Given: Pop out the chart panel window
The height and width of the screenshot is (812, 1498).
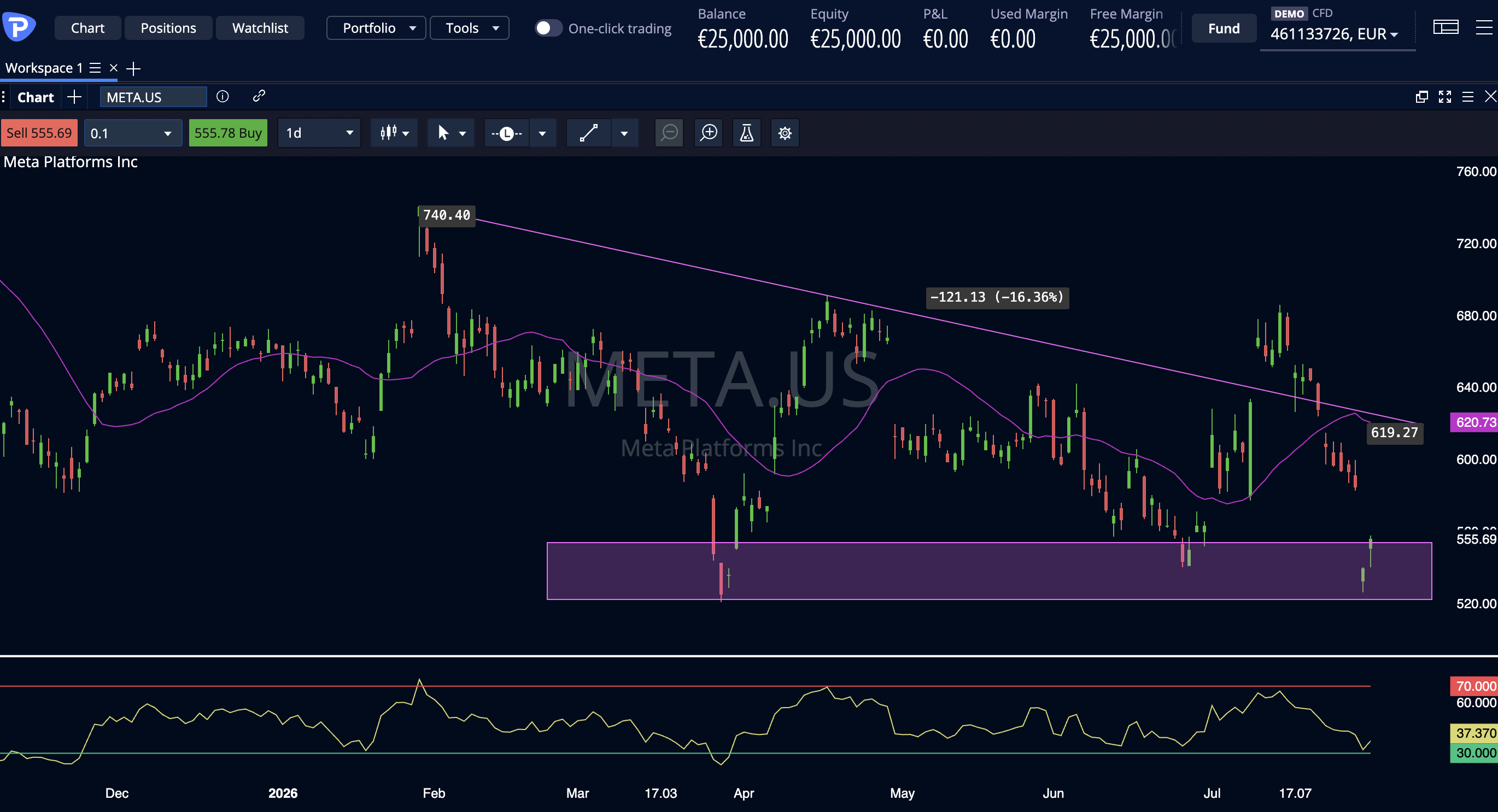Looking at the screenshot, I should [1421, 97].
